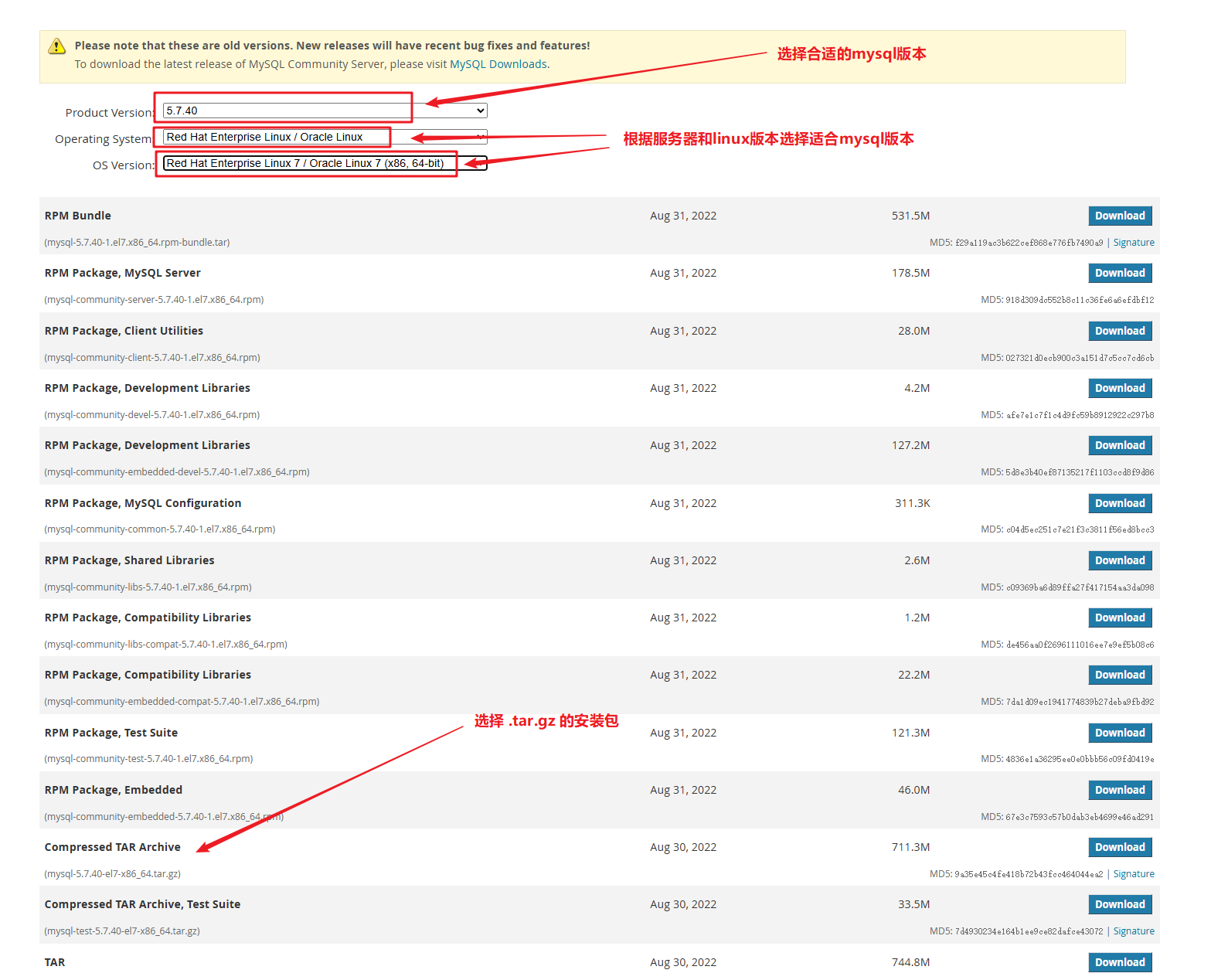
Task: Download the mysql-community-embedded-devel RPM package
Action: point(1120,445)
